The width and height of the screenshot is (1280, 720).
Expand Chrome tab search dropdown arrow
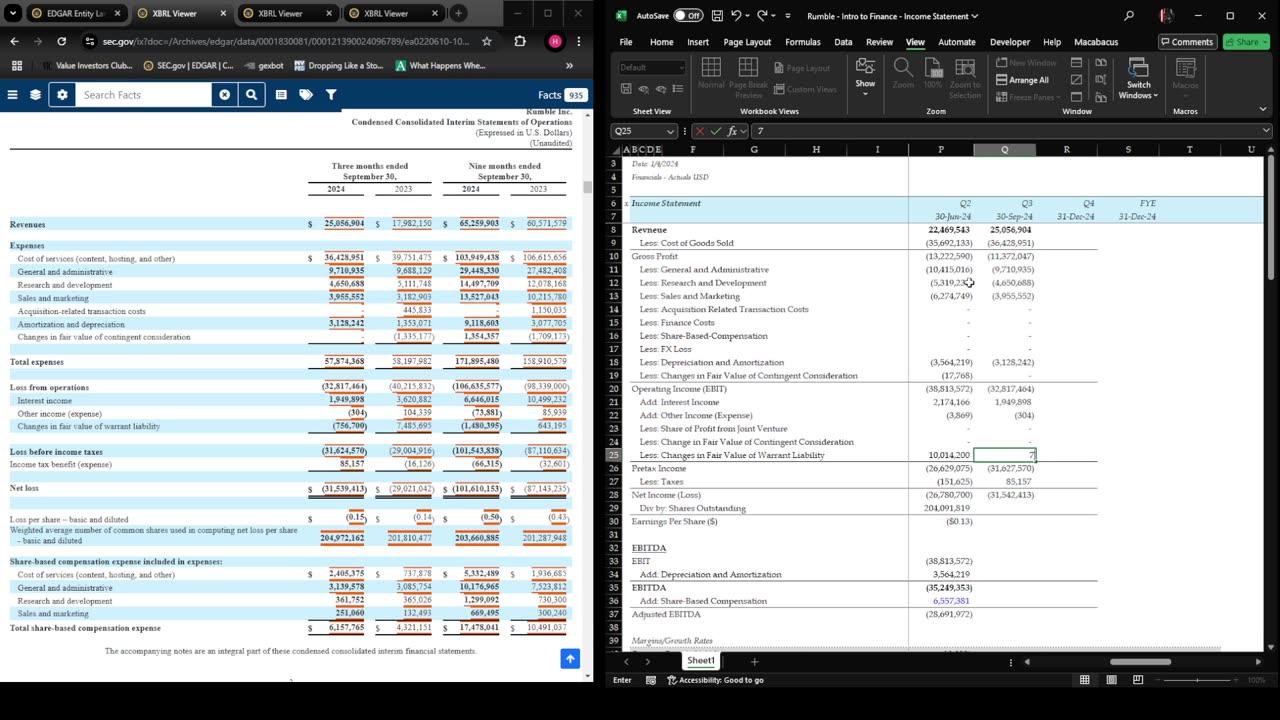(x=13, y=13)
